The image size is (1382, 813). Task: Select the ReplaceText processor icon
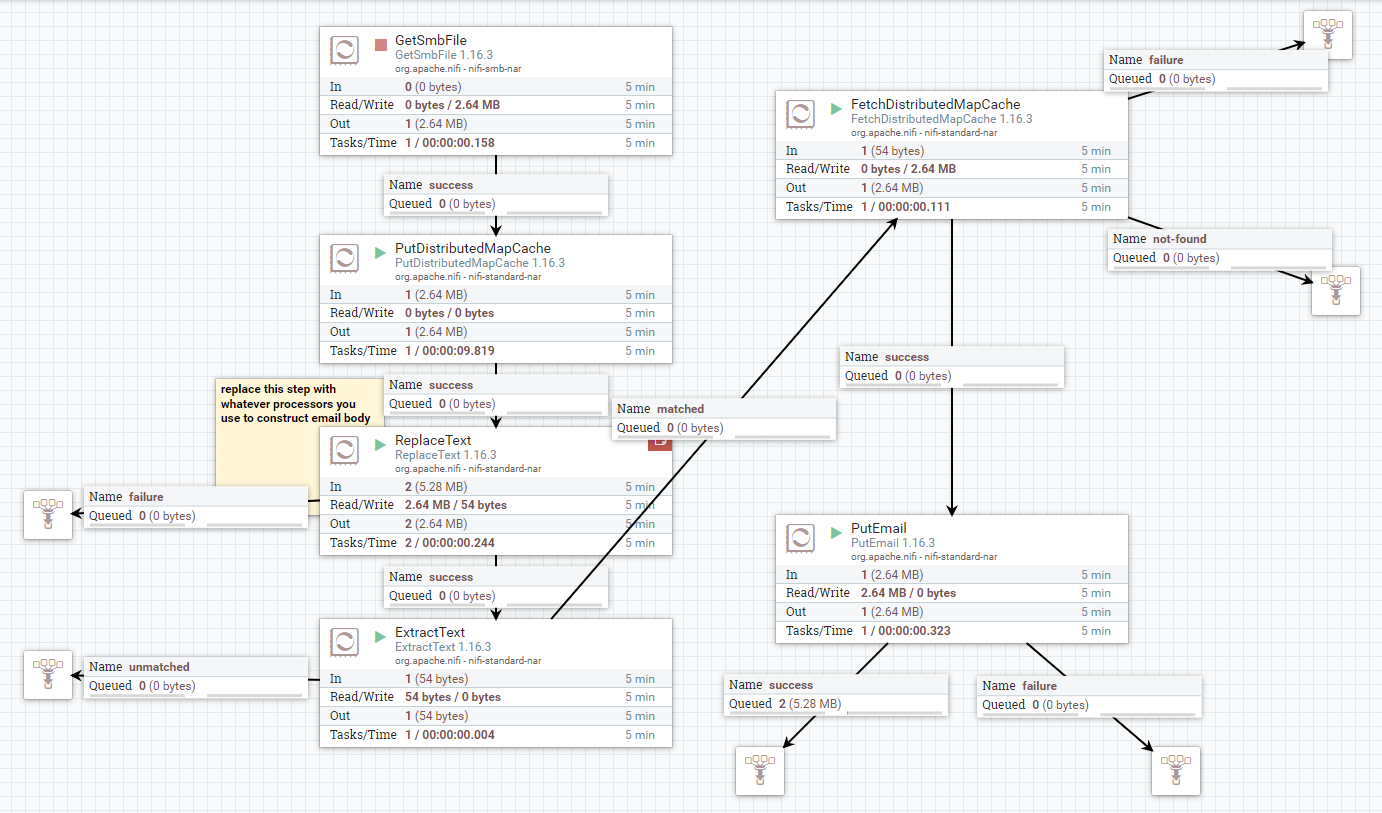344,450
